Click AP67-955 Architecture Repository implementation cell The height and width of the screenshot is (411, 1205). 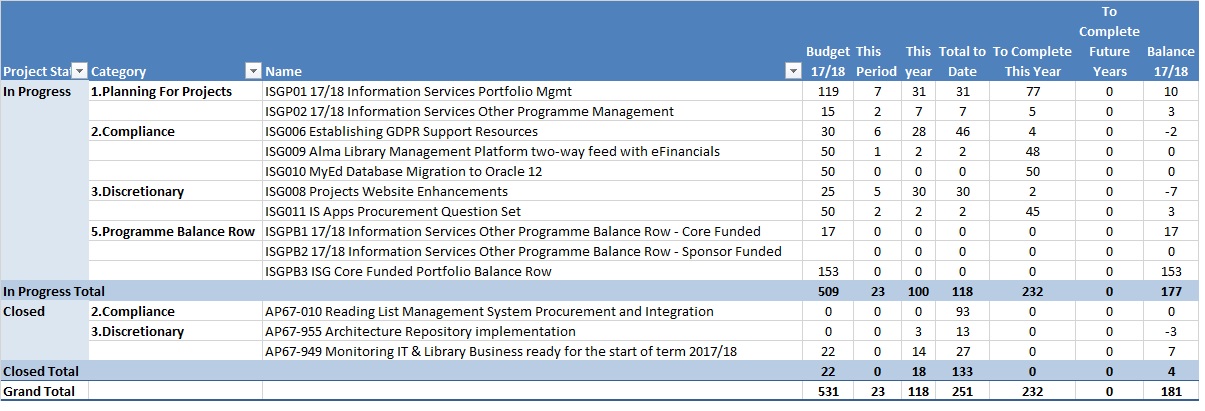click(420, 331)
